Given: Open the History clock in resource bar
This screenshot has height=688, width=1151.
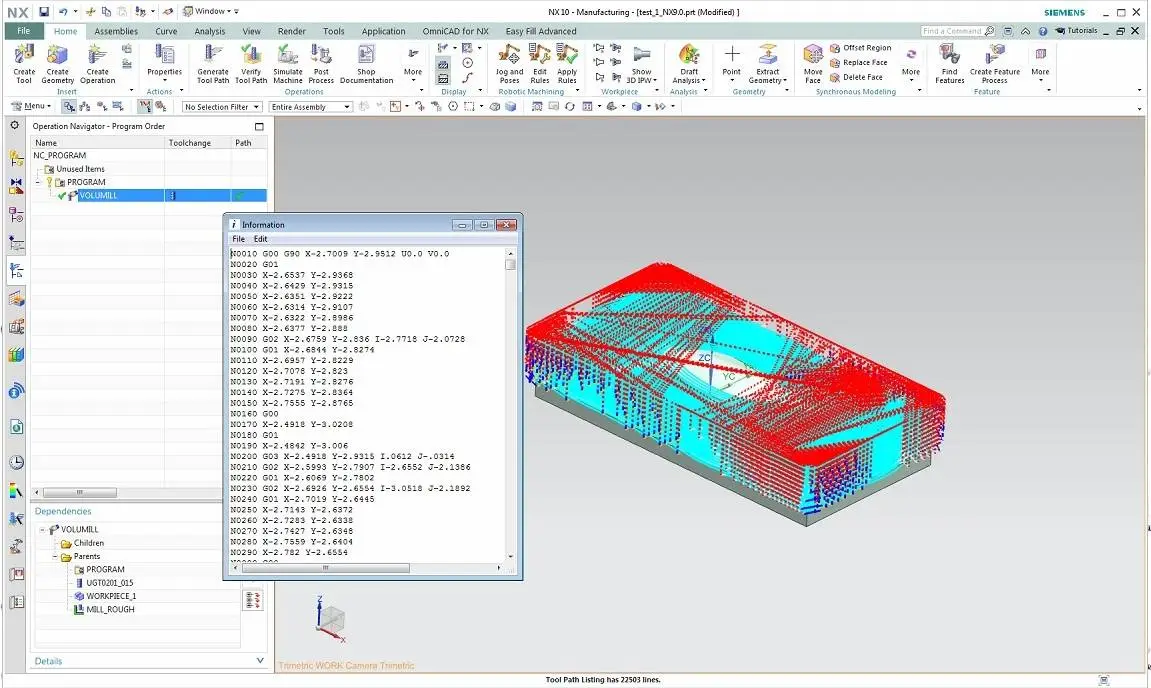Looking at the screenshot, I should coord(16,462).
